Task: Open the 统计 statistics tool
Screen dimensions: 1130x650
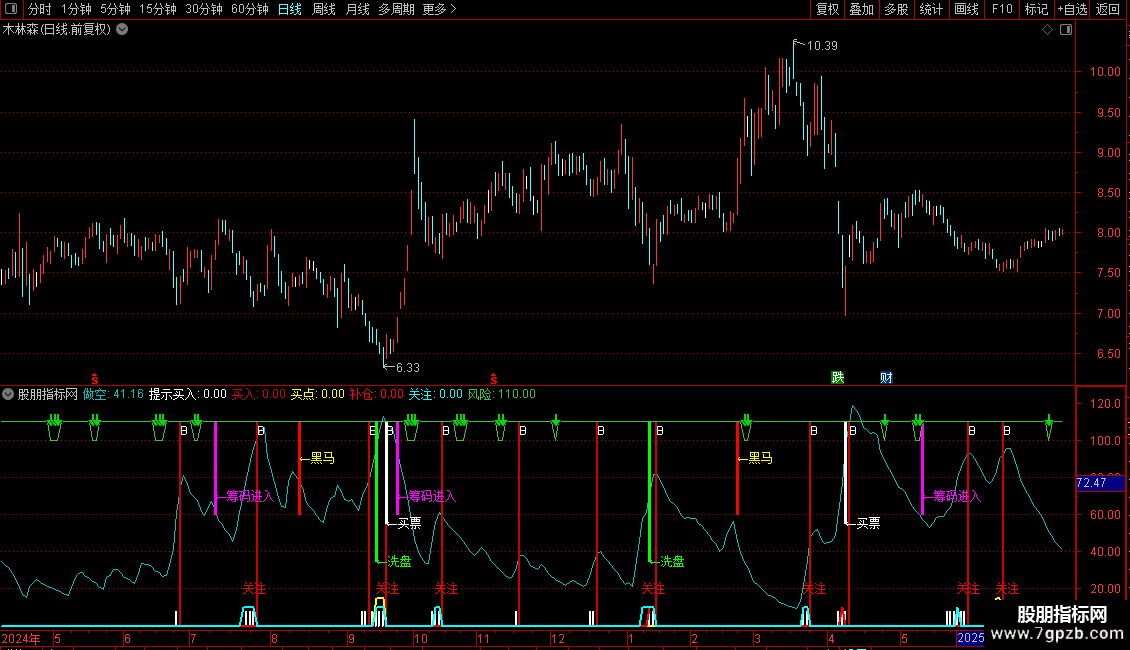Action: [931, 9]
